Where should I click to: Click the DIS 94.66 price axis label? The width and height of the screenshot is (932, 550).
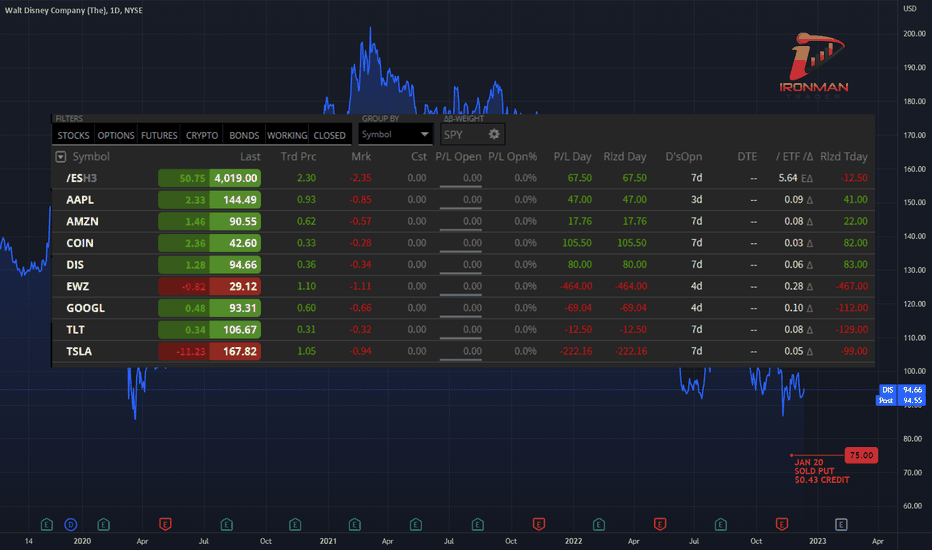click(x=902, y=390)
